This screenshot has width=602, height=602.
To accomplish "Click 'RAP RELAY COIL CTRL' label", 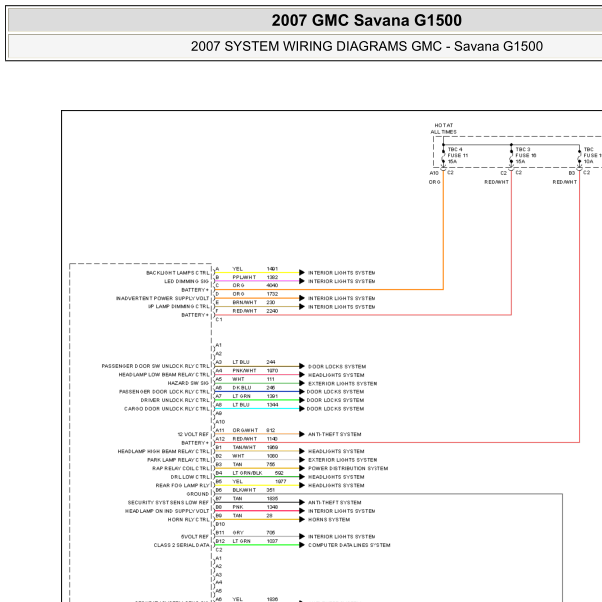I will 181,468.
